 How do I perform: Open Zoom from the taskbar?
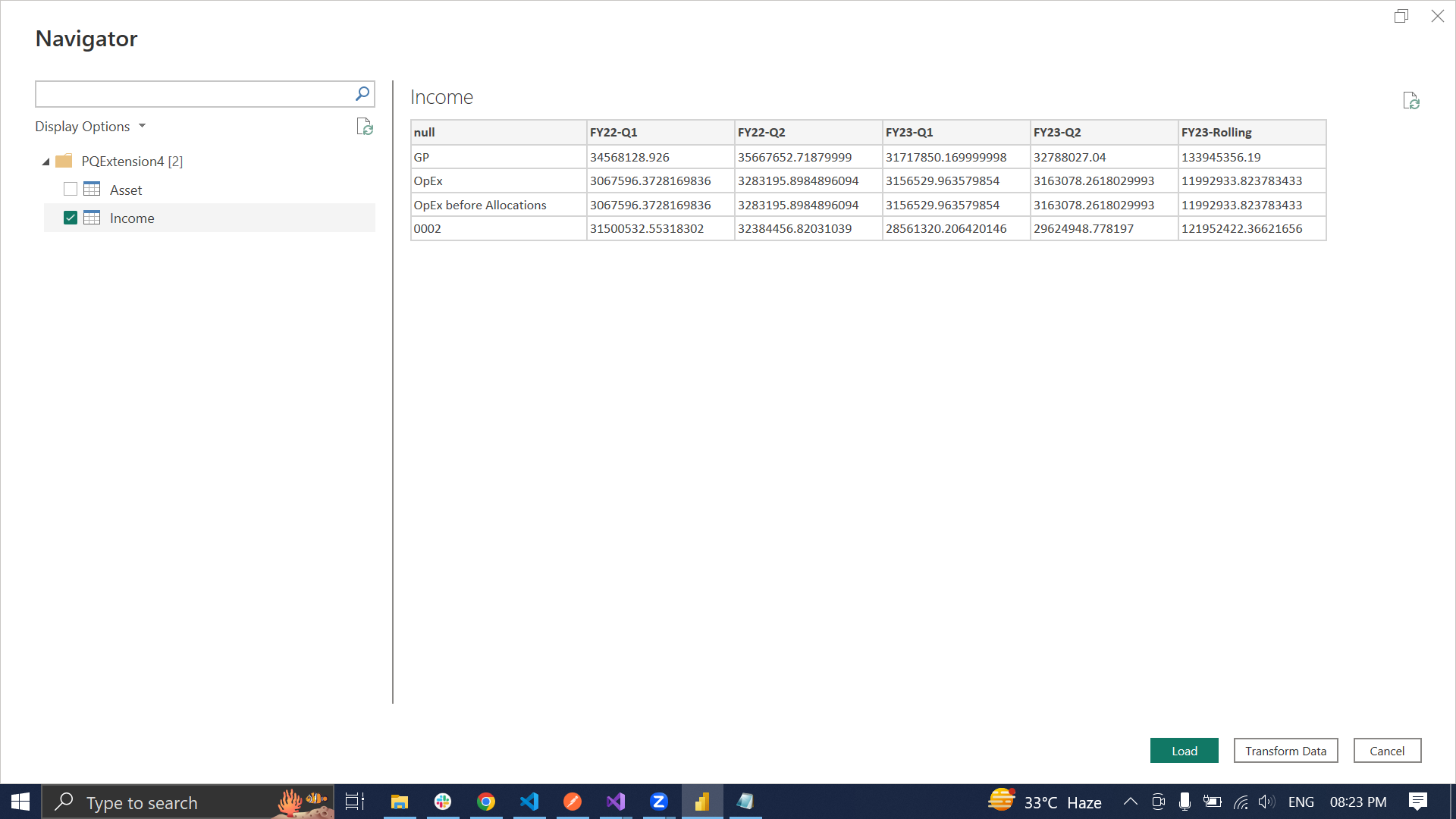(659, 802)
